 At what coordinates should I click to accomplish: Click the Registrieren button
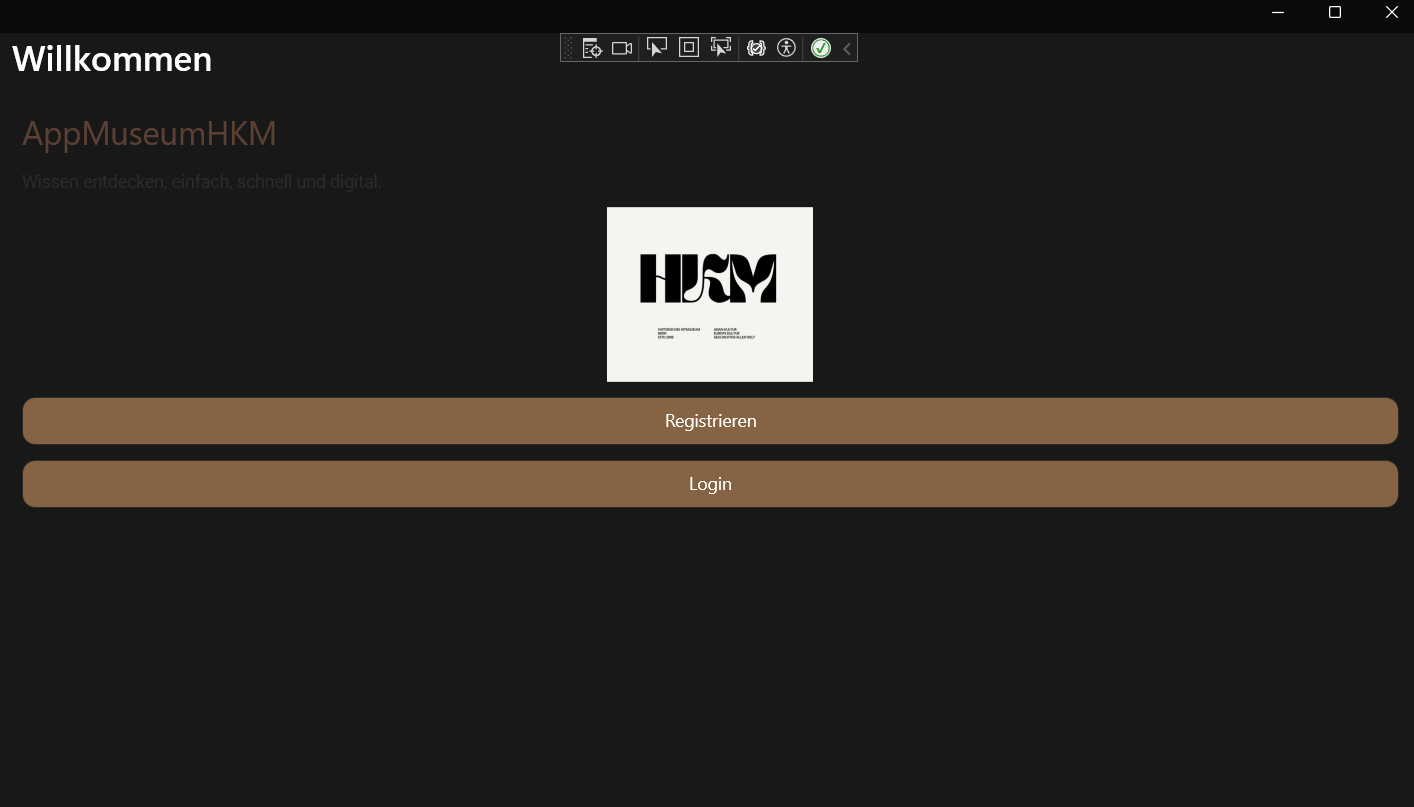tap(710, 421)
